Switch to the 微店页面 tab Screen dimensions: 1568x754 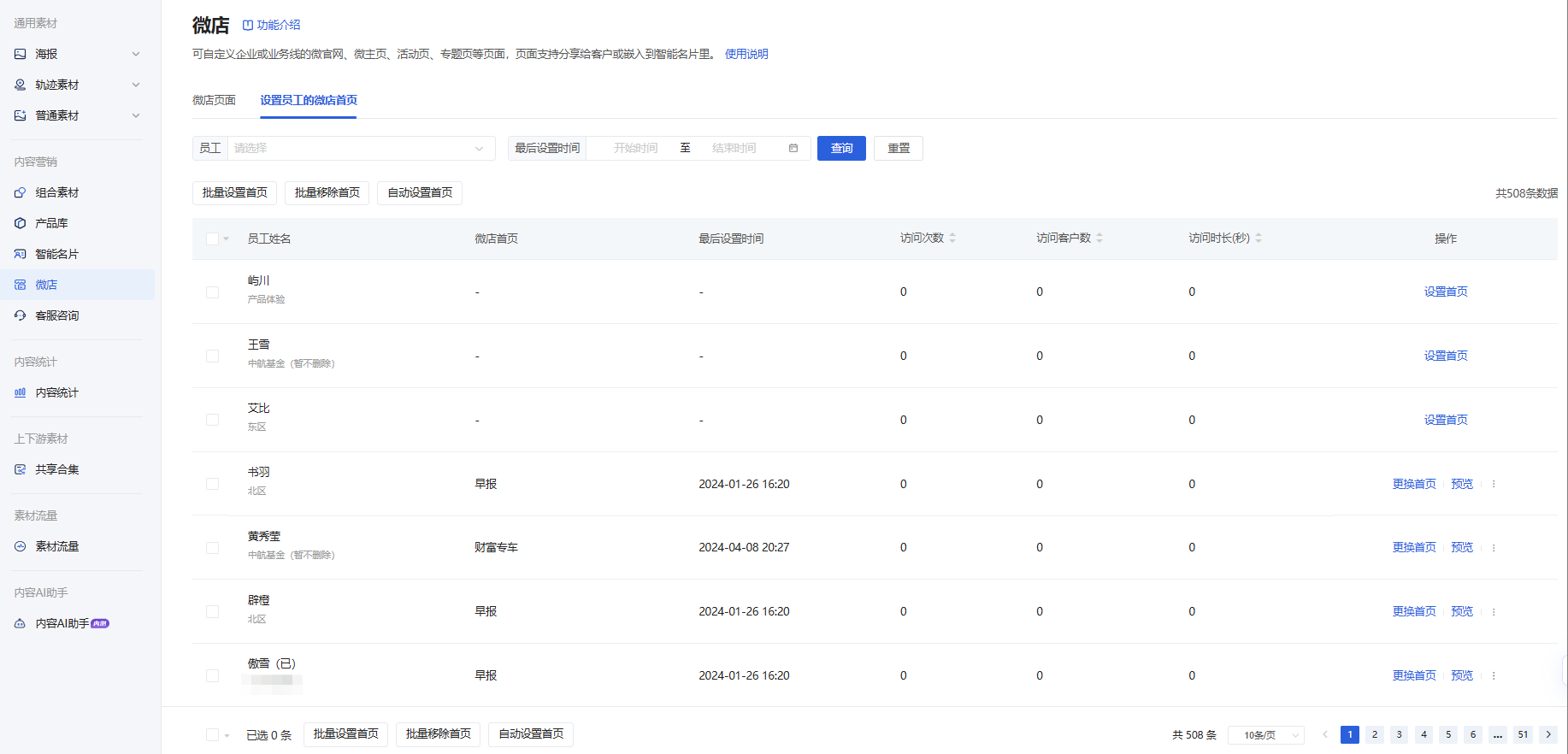[214, 100]
